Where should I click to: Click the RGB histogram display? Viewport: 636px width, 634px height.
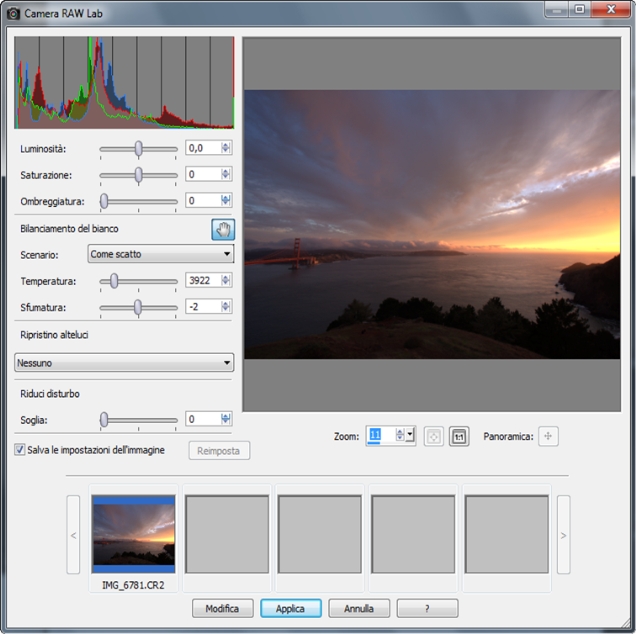tap(124, 83)
